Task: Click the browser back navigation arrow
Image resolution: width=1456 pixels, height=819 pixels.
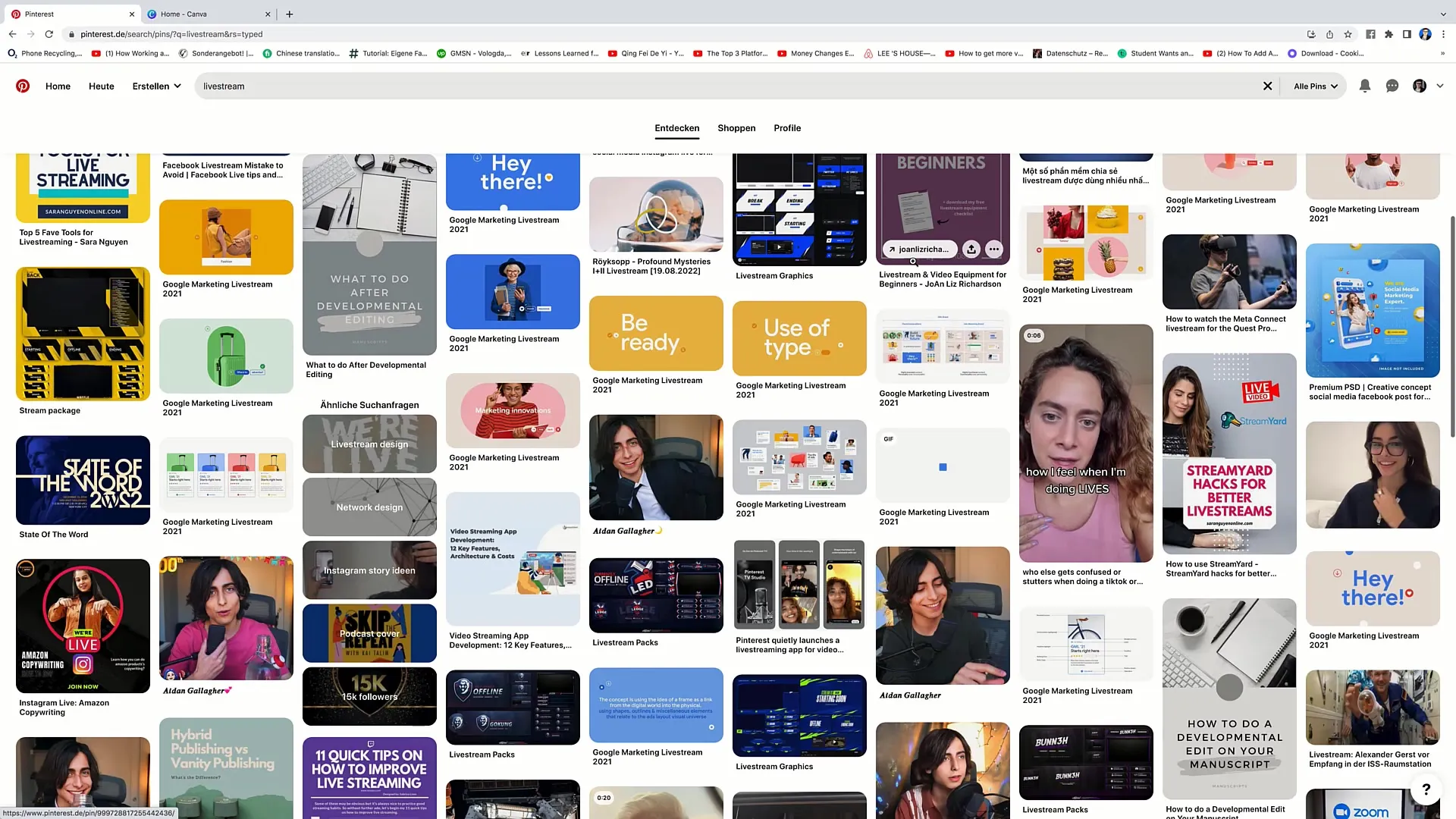Action: pos(12,33)
